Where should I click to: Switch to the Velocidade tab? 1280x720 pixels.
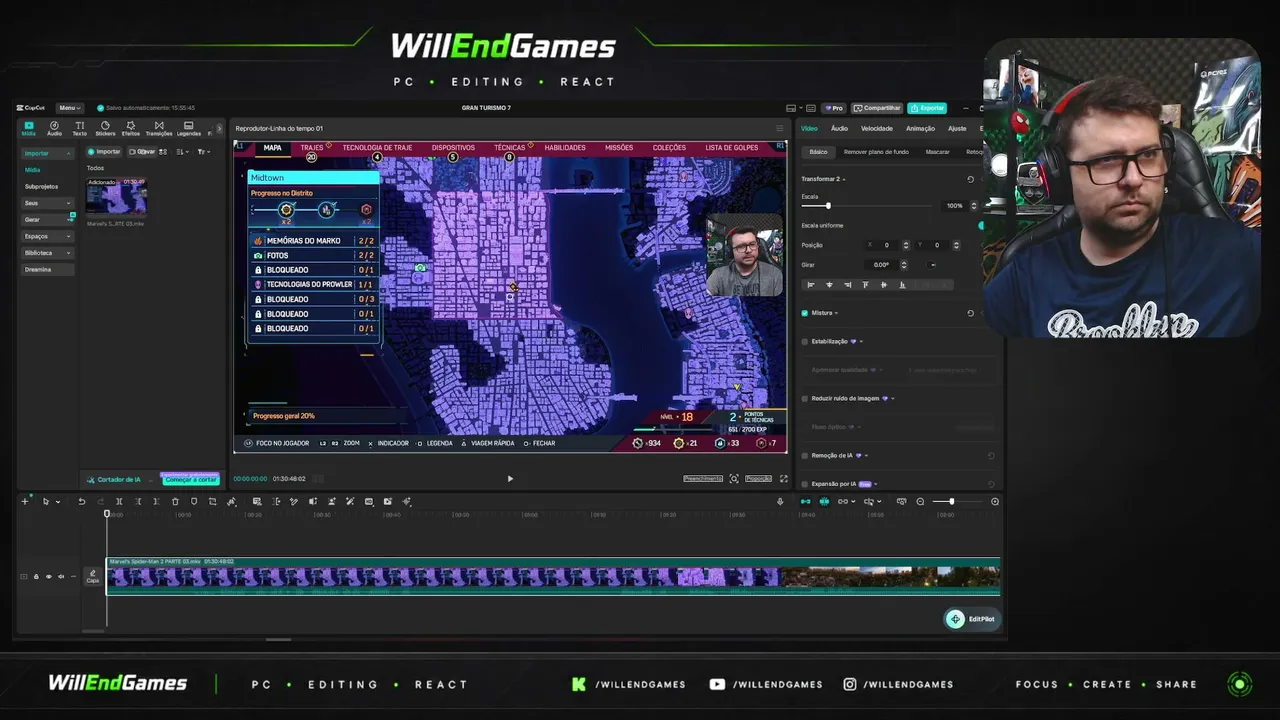pyautogui.click(x=876, y=128)
